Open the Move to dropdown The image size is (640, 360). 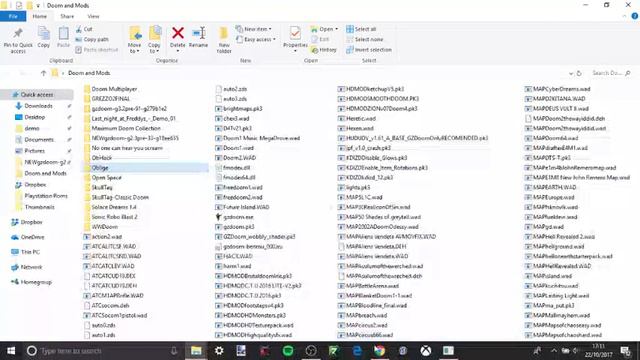coord(134,40)
